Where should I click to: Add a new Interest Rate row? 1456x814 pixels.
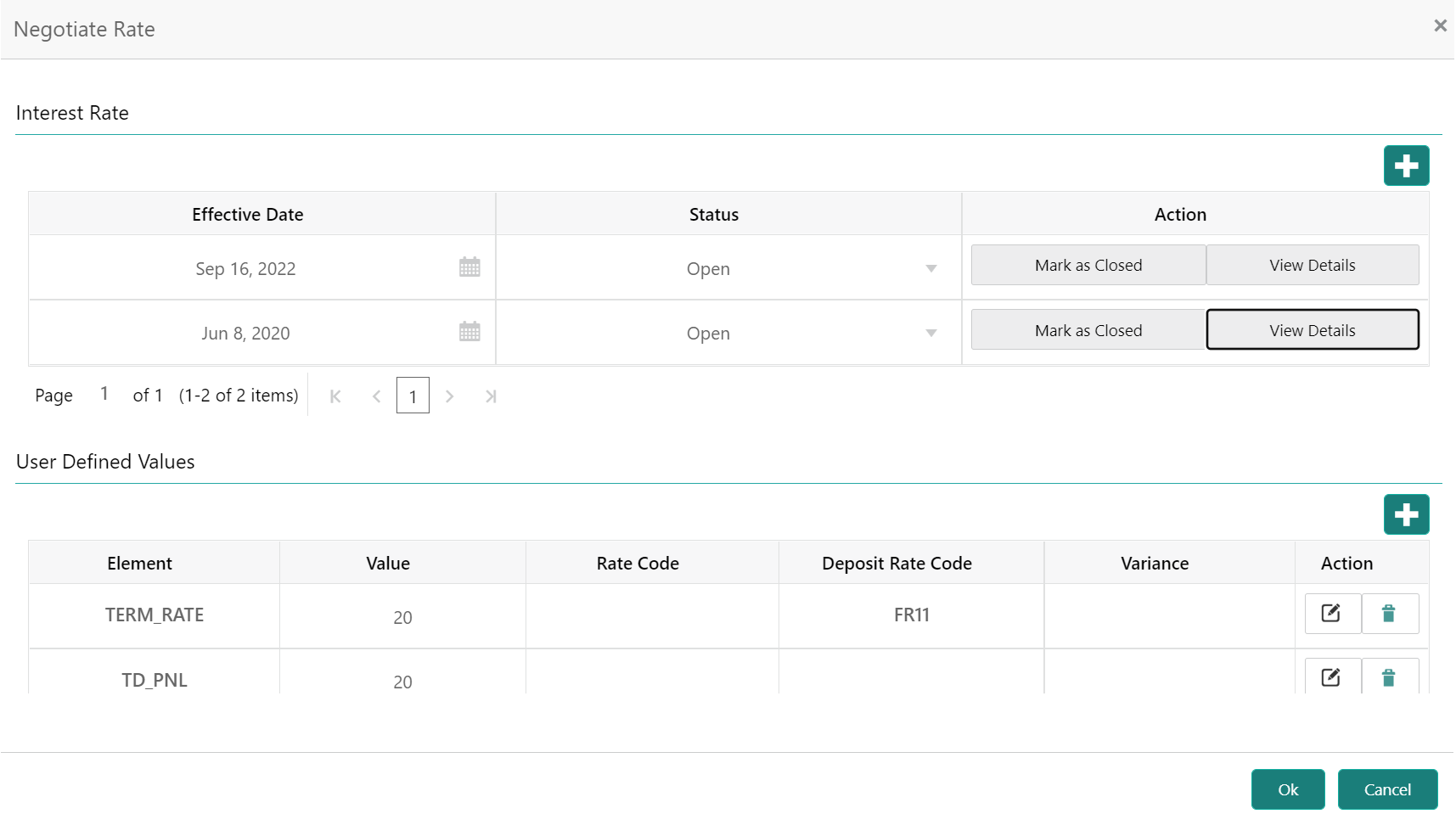[x=1406, y=166]
